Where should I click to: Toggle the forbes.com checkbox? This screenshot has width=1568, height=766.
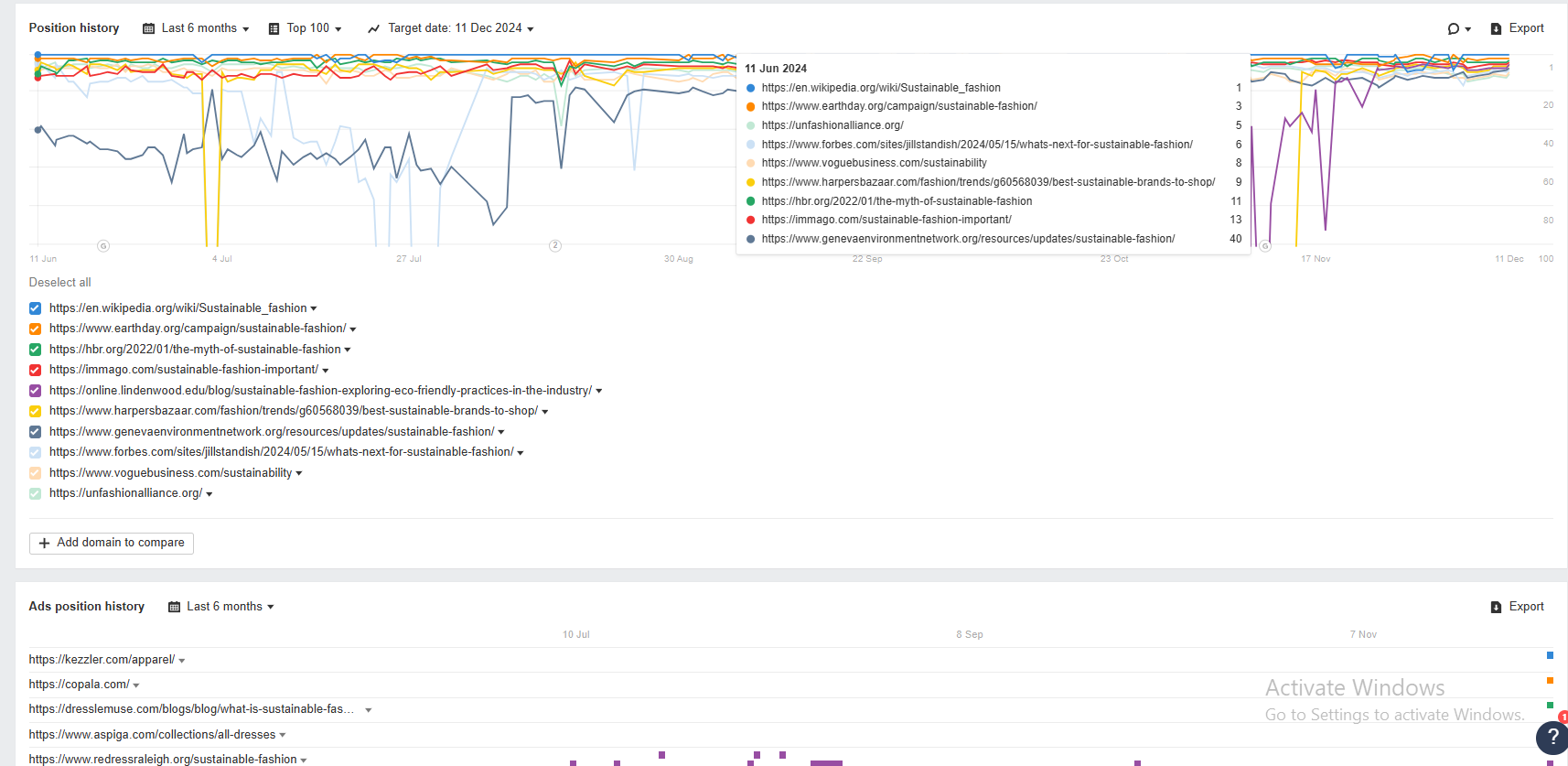point(35,452)
